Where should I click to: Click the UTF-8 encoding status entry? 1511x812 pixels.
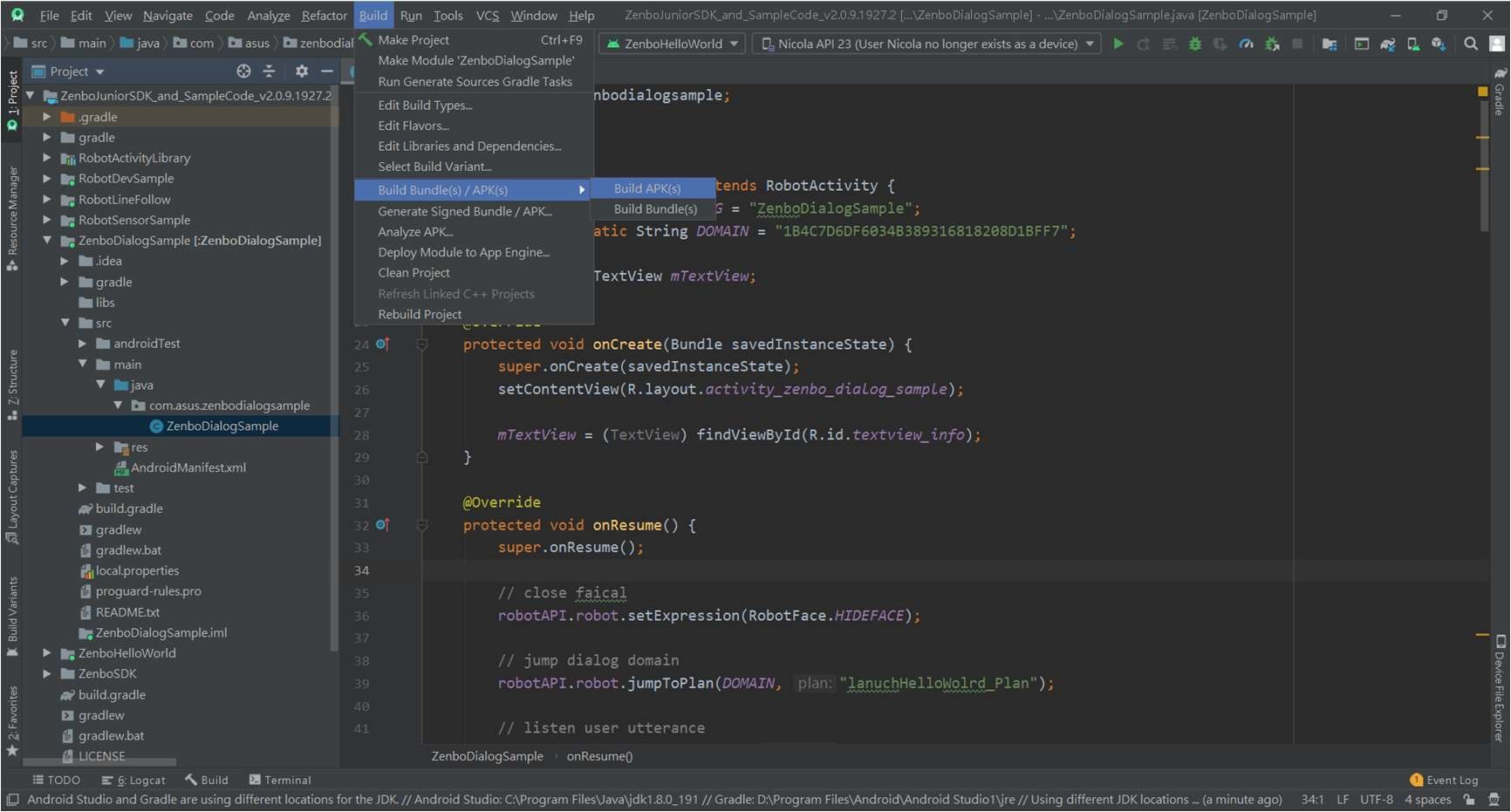pyautogui.click(x=1377, y=799)
